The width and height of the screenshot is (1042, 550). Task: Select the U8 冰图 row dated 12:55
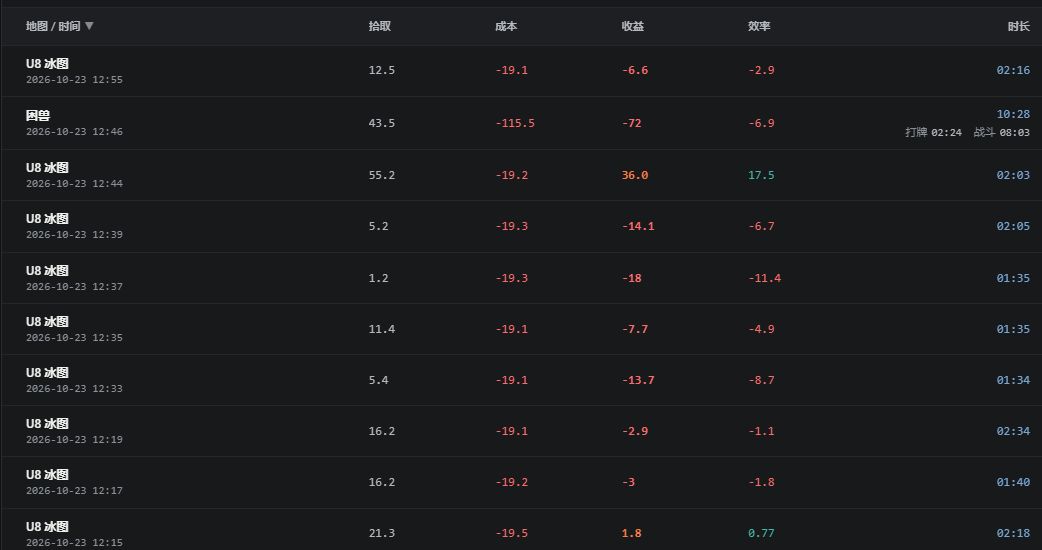(521, 71)
